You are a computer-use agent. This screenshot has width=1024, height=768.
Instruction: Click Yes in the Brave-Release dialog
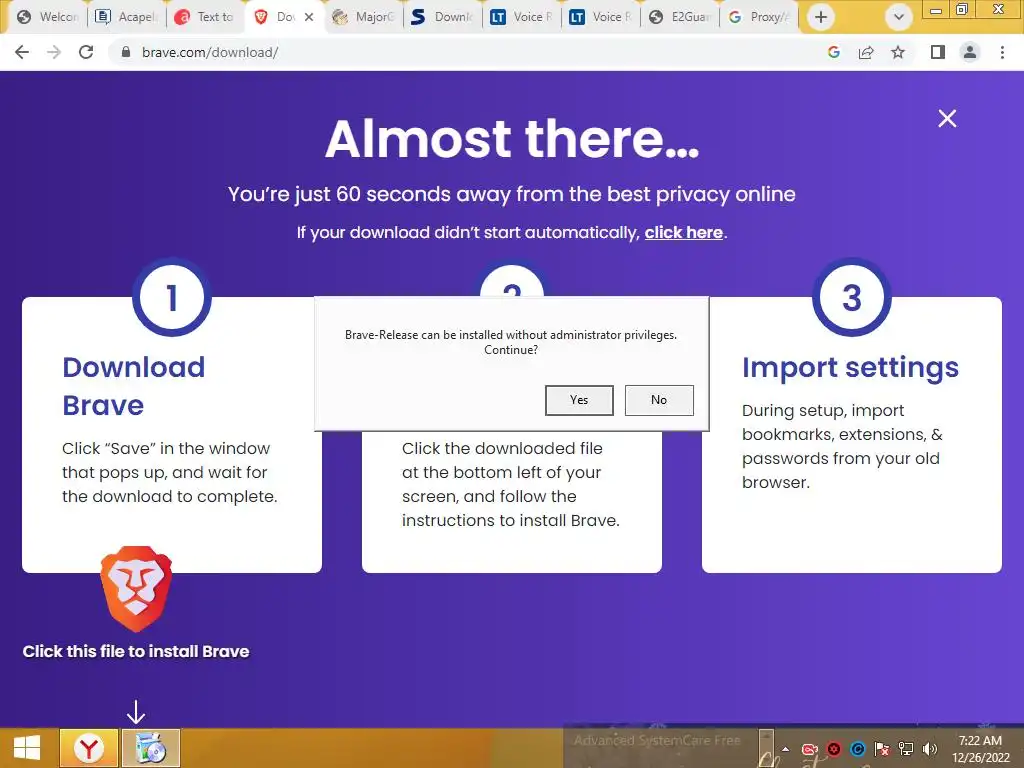coord(579,400)
